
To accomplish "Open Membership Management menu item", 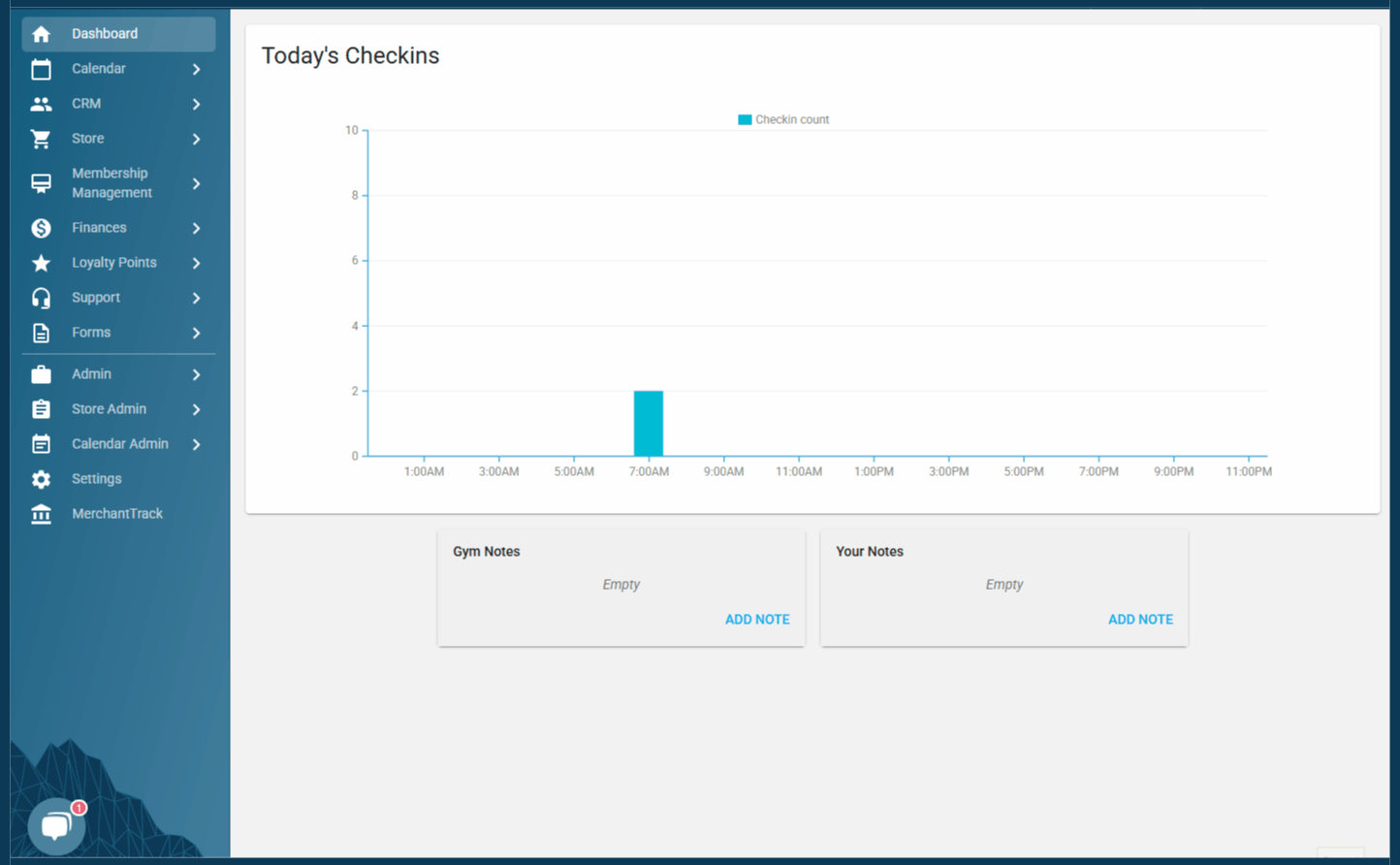I will point(118,183).
